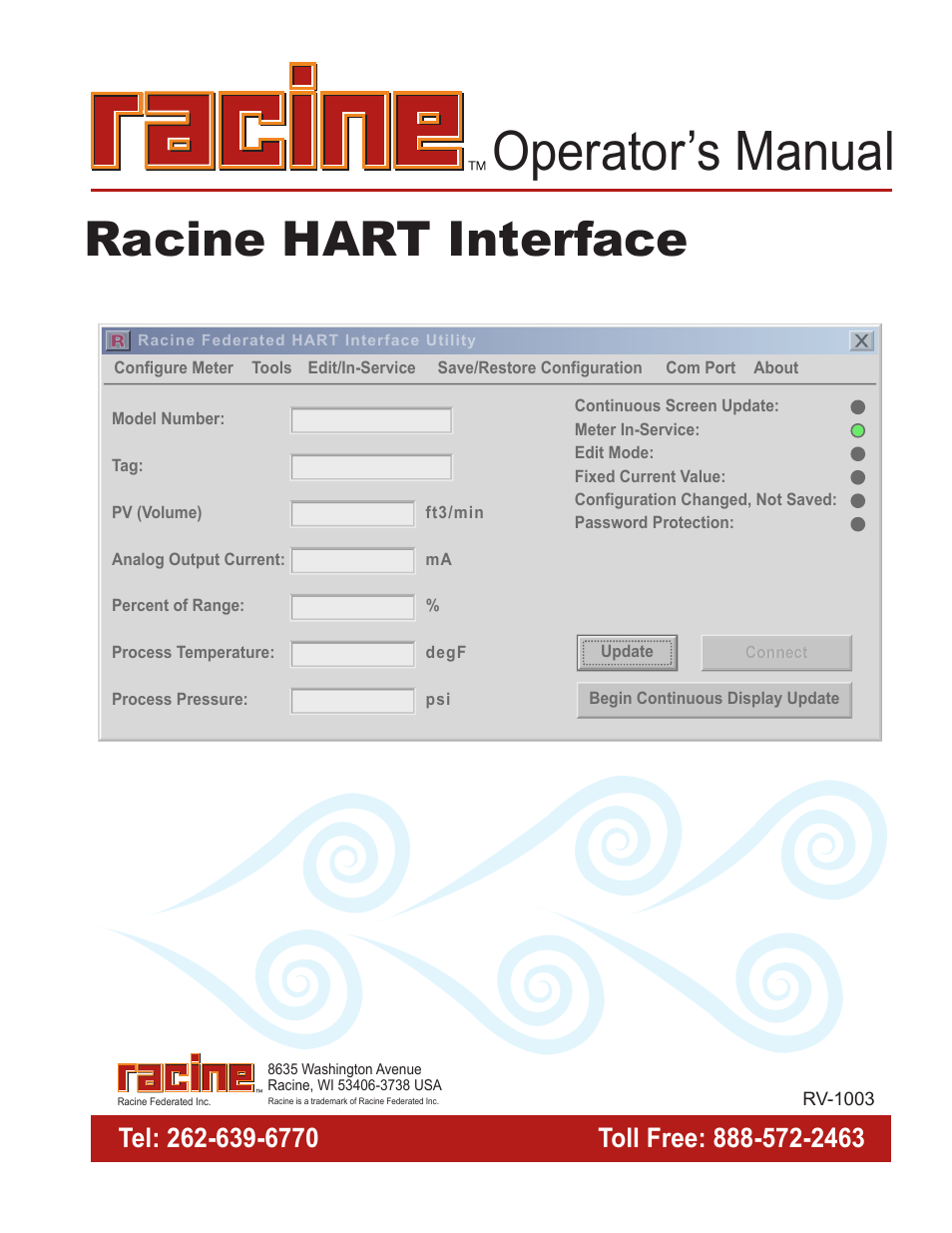Image resolution: width=952 pixels, height=1233 pixels.
Task: Click the Racine HART Interface heading
Action: click(386, 240)
